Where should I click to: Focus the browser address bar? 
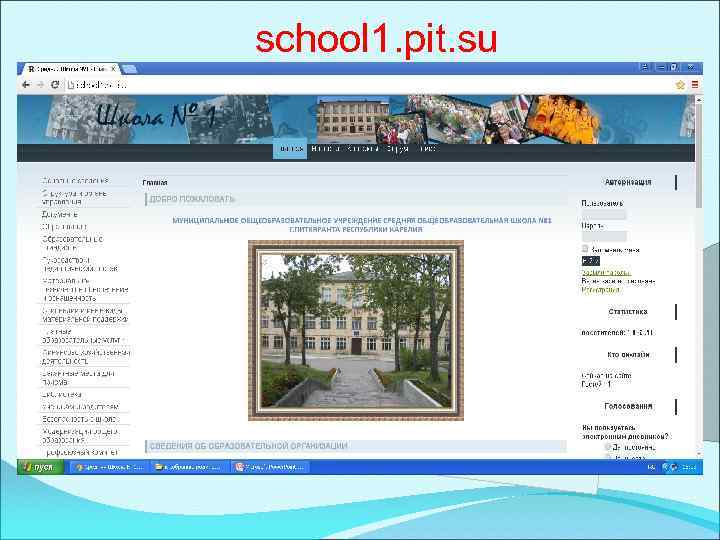[x=367, y=85]
